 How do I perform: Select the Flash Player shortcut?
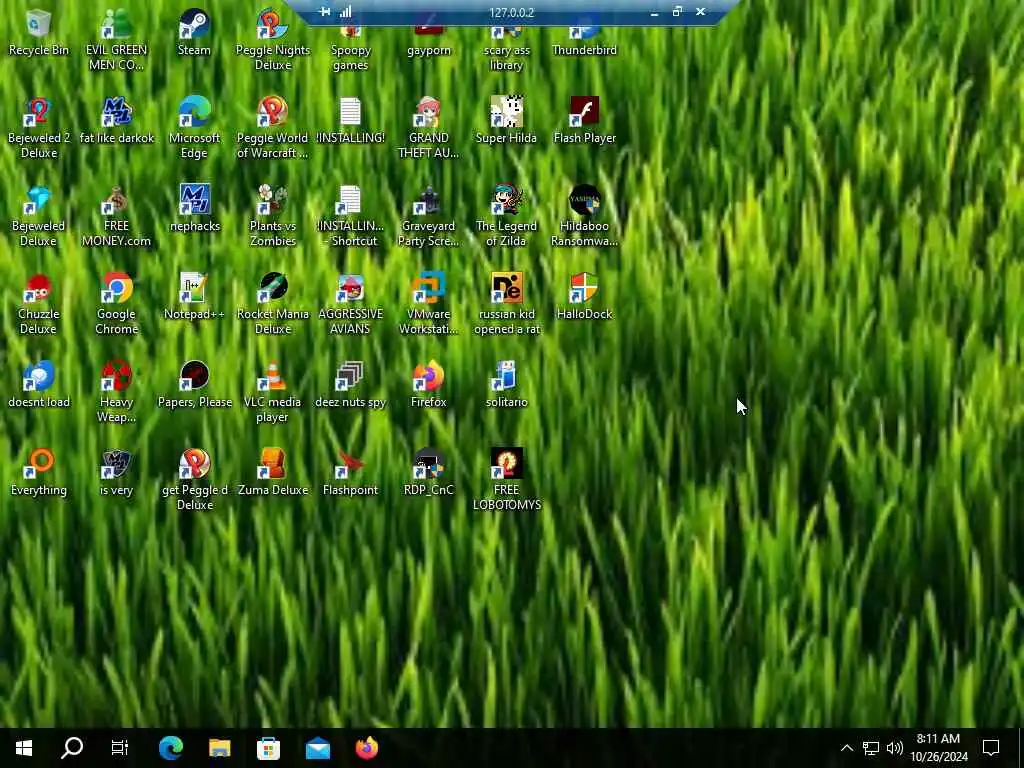point(584,121)
